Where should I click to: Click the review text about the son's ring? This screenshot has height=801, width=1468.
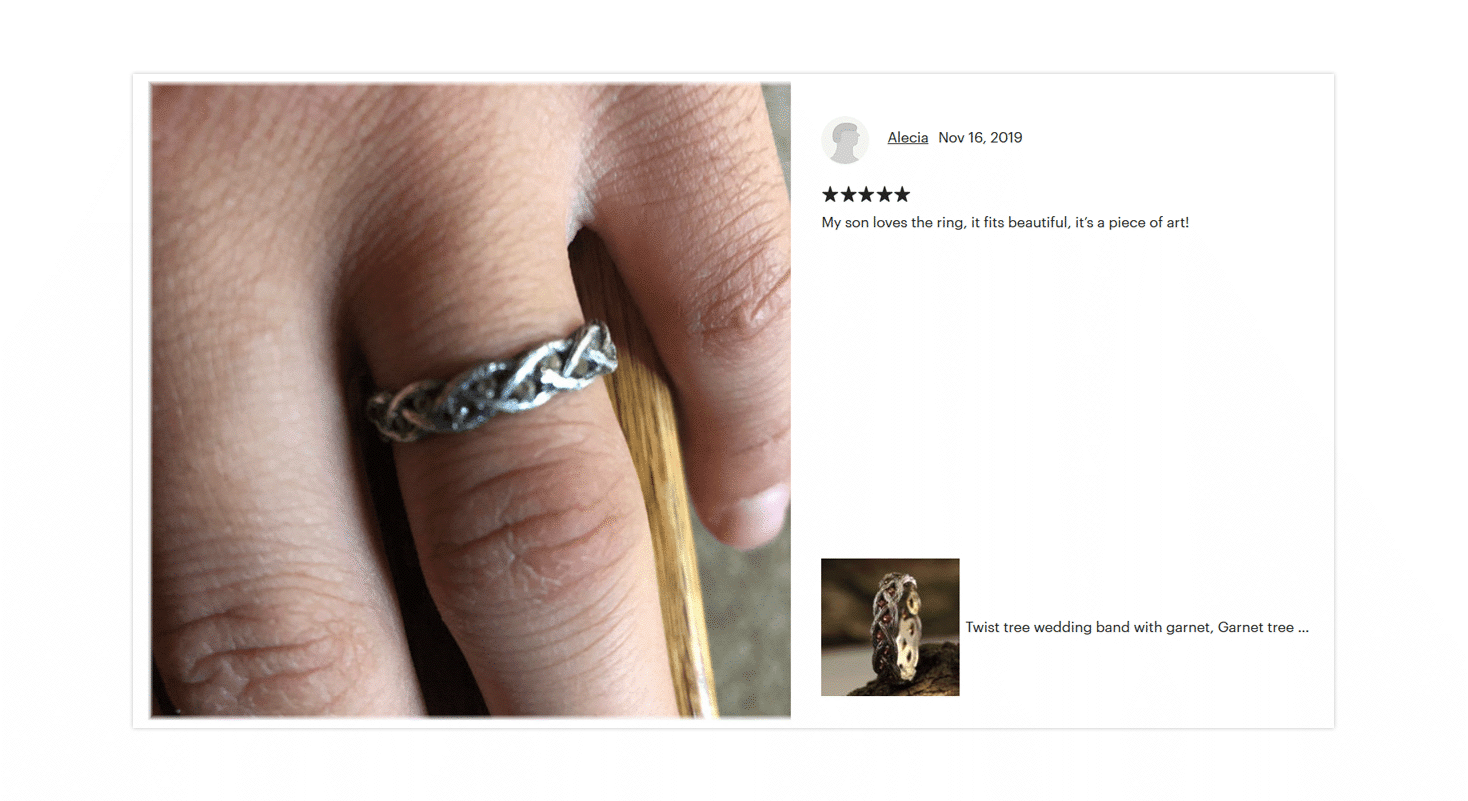pos(1005,222)
